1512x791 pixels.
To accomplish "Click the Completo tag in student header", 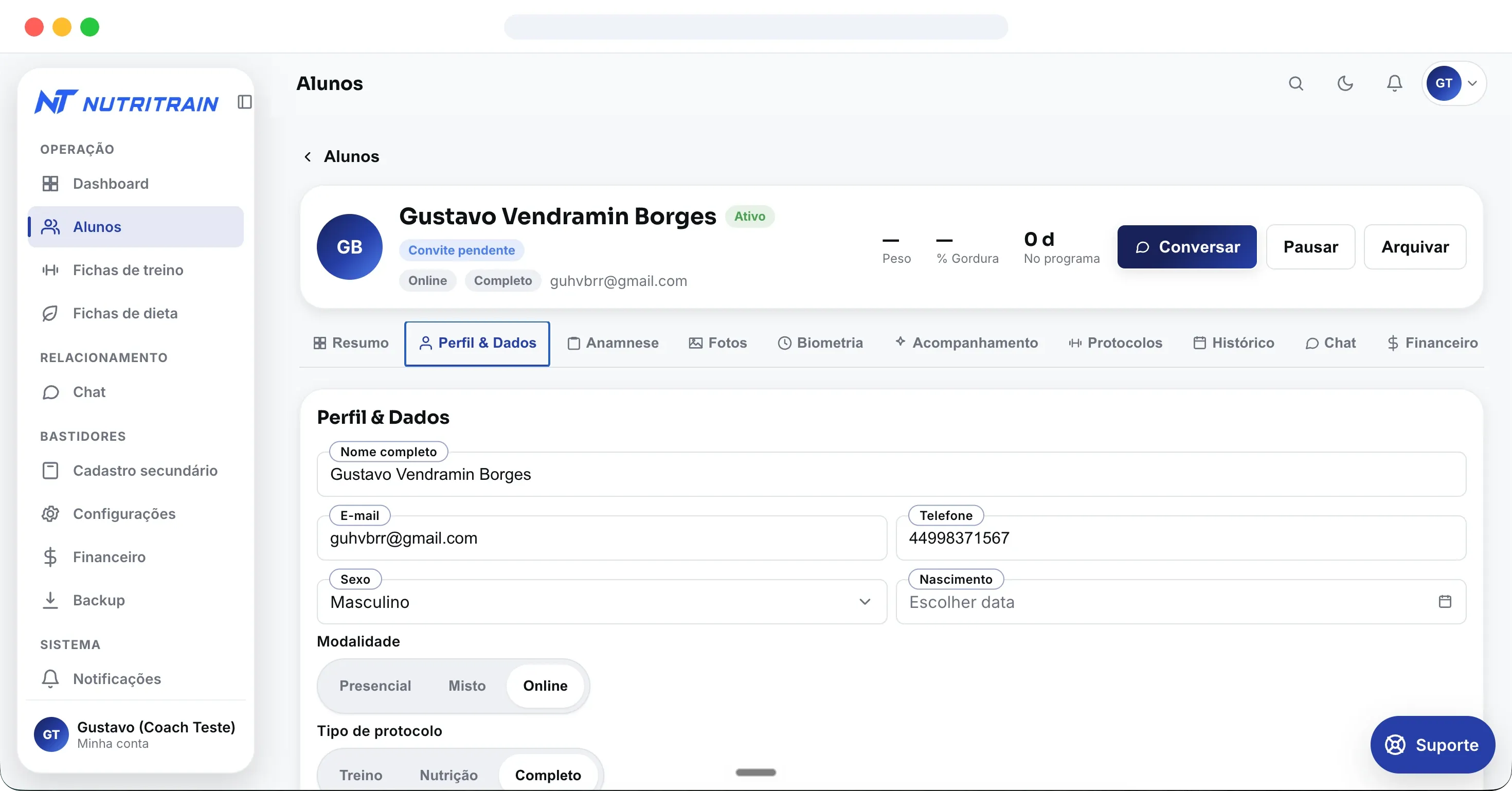I will 502,280.
